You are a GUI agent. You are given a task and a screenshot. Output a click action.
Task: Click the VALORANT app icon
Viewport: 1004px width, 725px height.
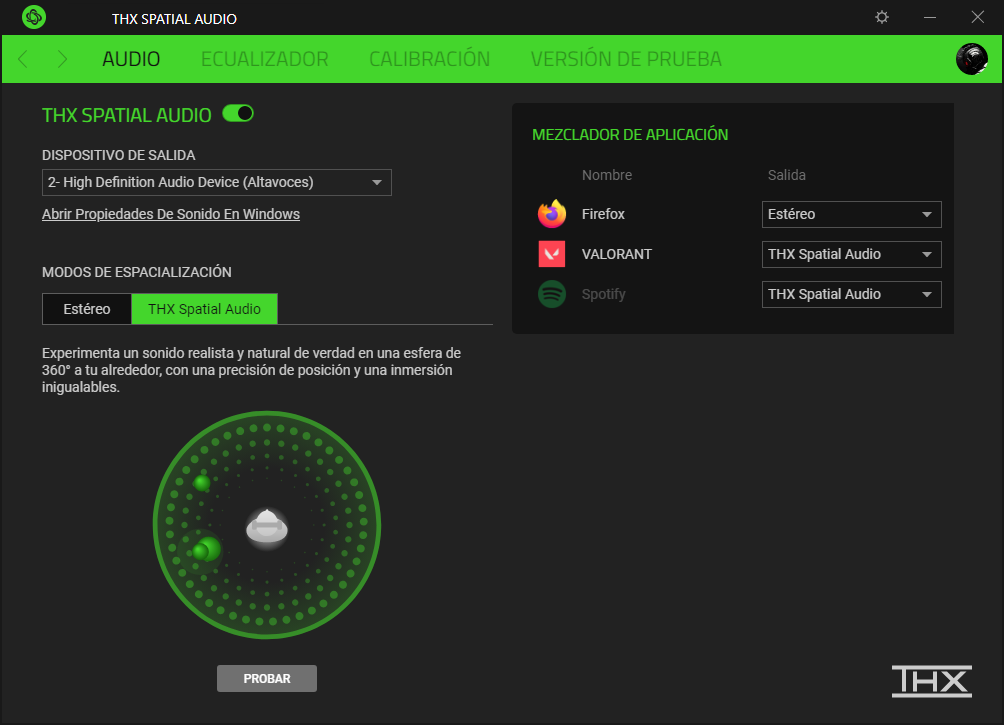point(552,254)
